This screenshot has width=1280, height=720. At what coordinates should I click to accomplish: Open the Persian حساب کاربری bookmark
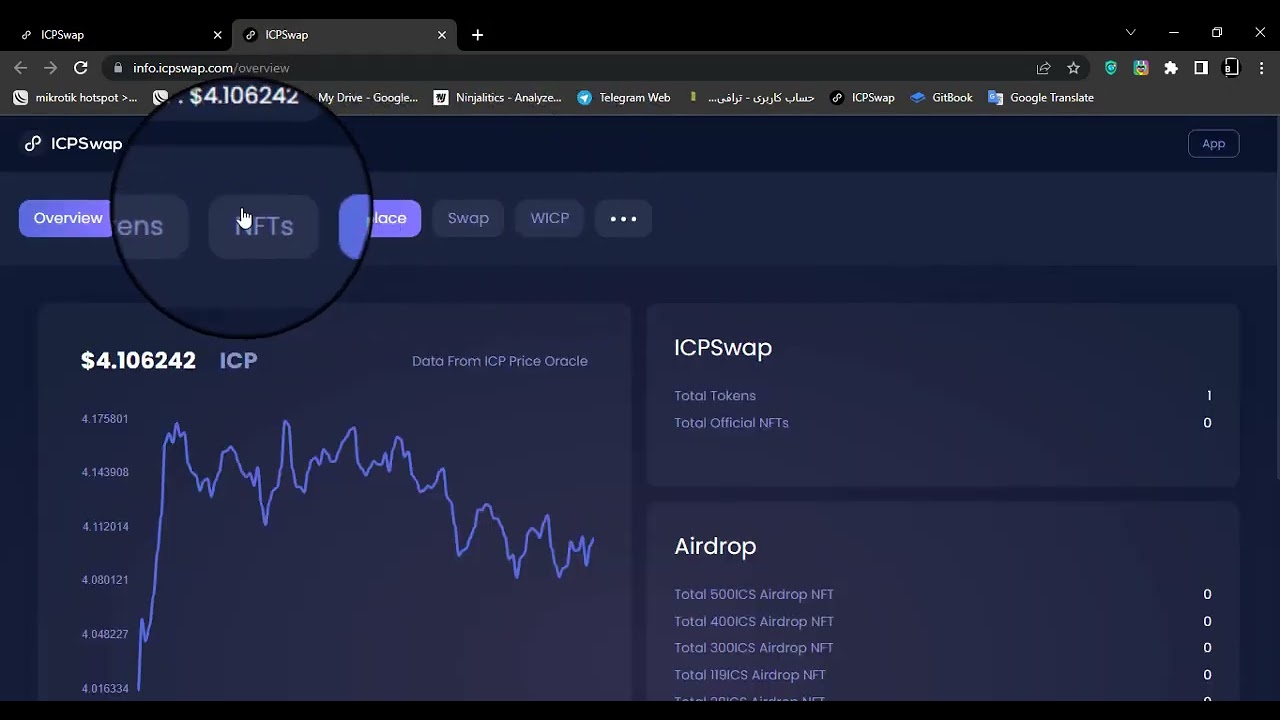pos(751,98)
